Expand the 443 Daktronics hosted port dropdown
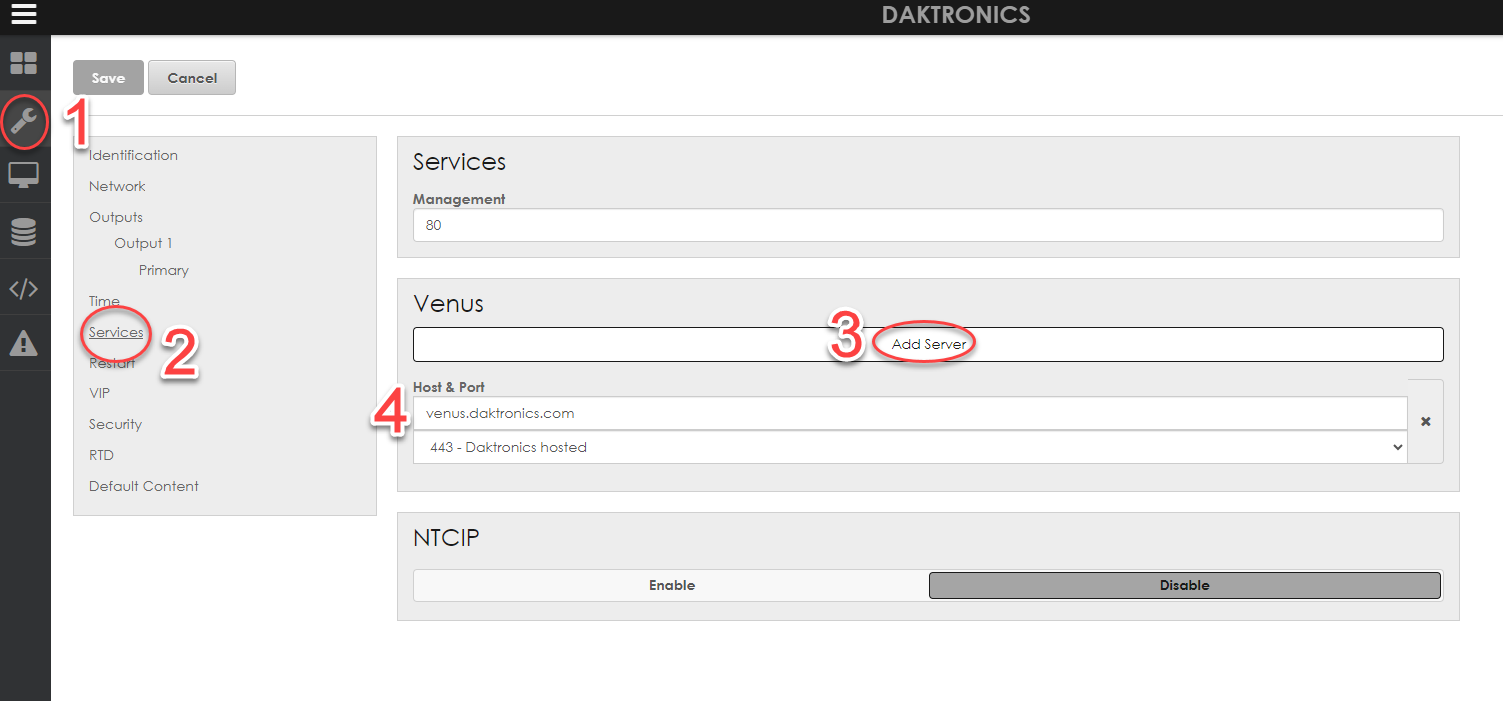 pos(909,447)
